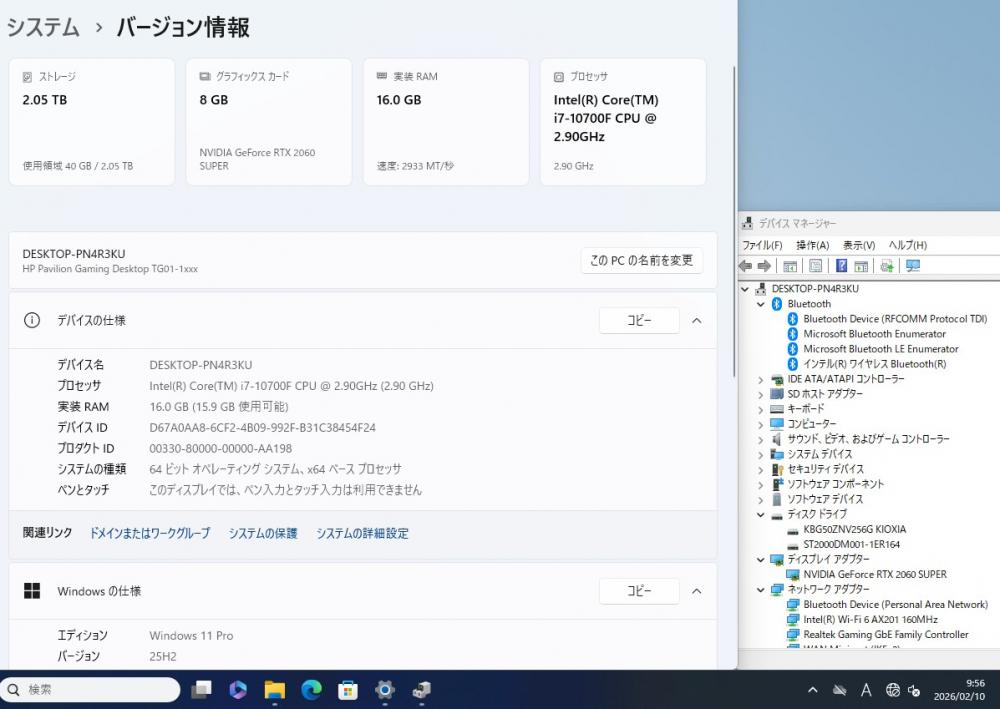The width and height of the screenshot is (1000, 709).
Task: Collapse the デバイスの仕様 section
Action: point(697,321)
